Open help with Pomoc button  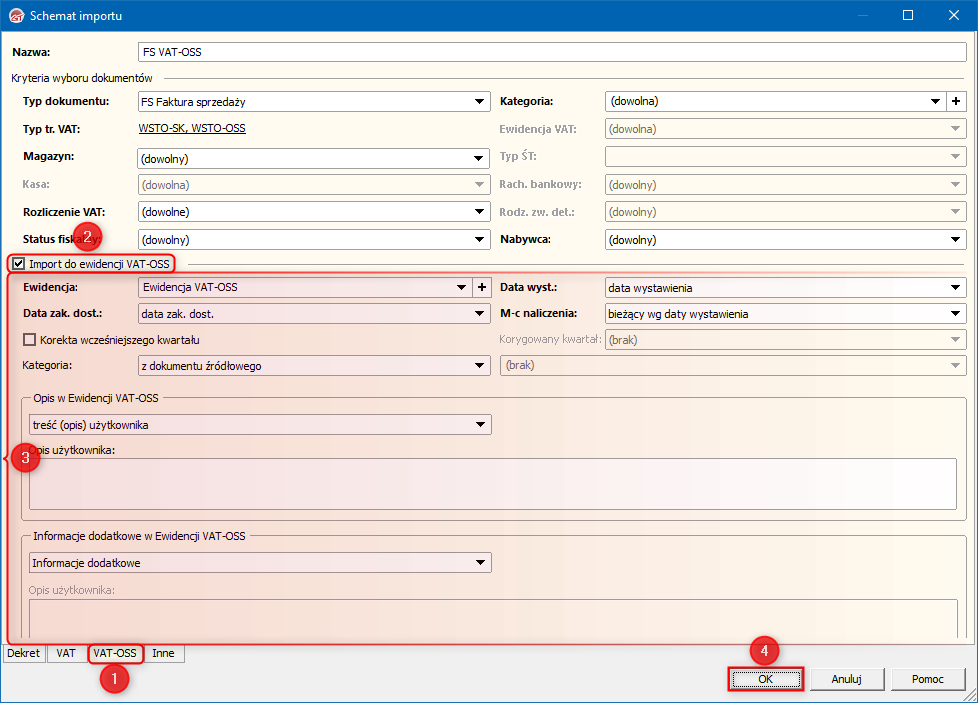coord(927,679)
